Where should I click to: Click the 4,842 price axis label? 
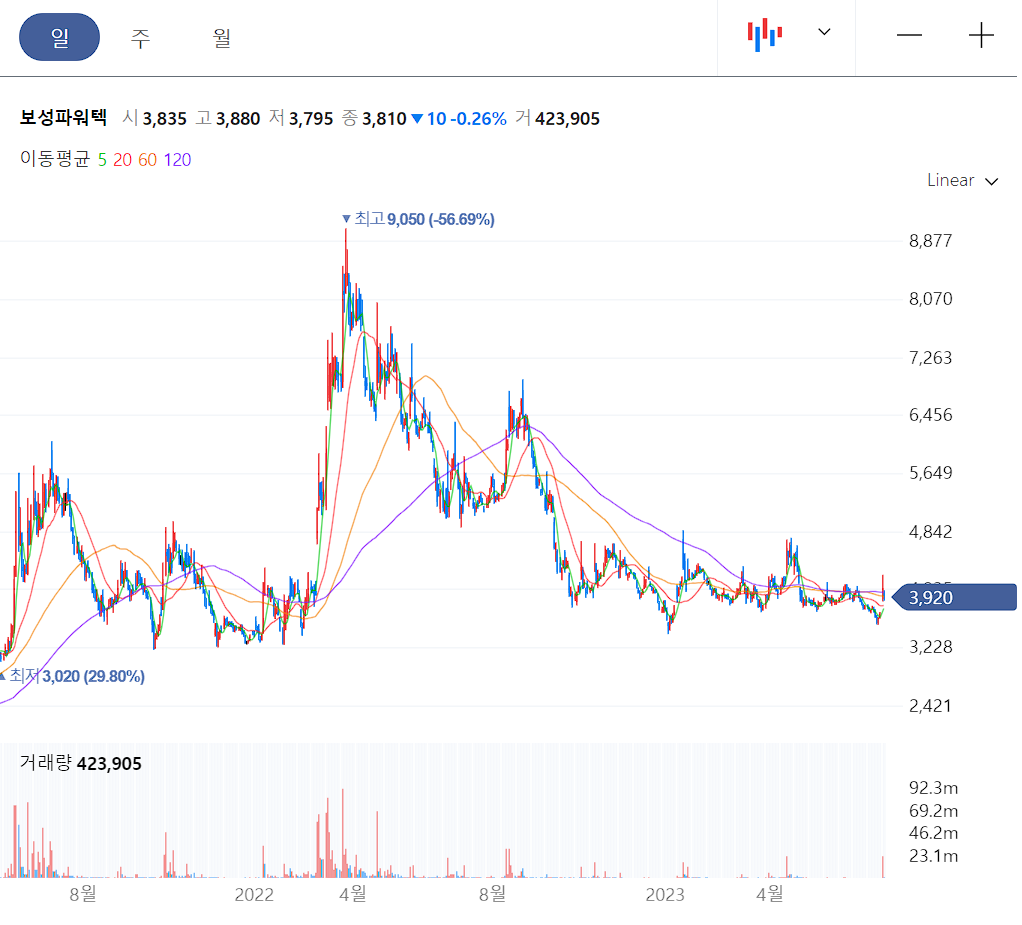point(930,532)
